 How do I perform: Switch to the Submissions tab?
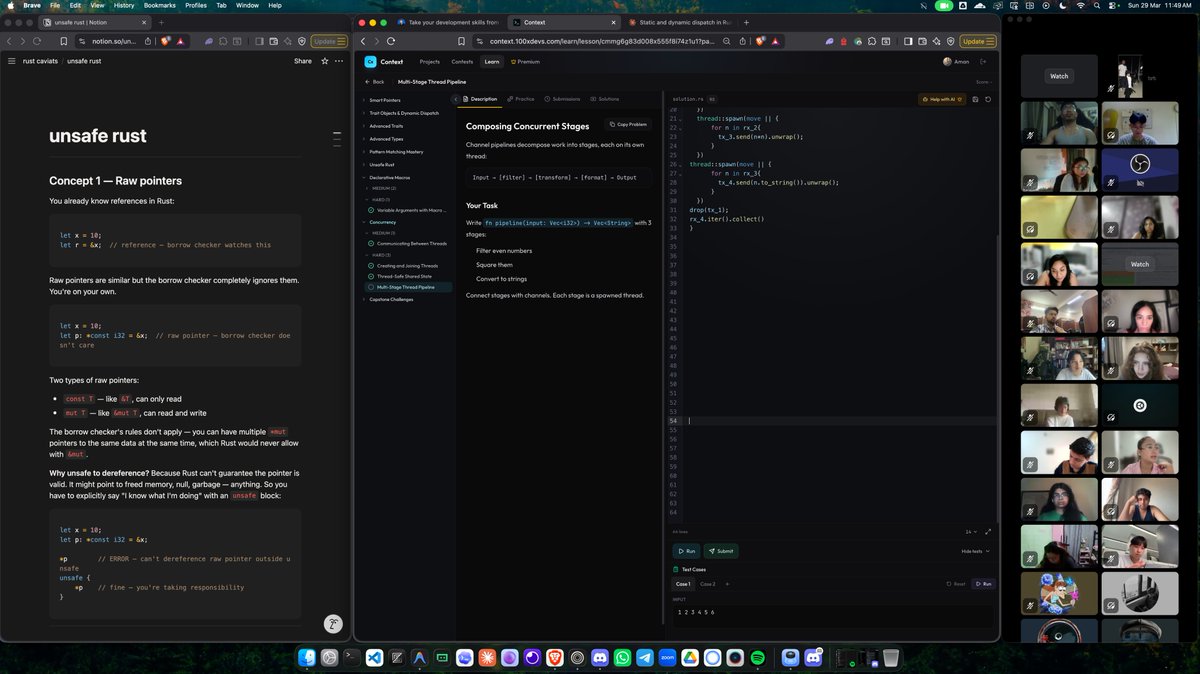coord(562,99)
